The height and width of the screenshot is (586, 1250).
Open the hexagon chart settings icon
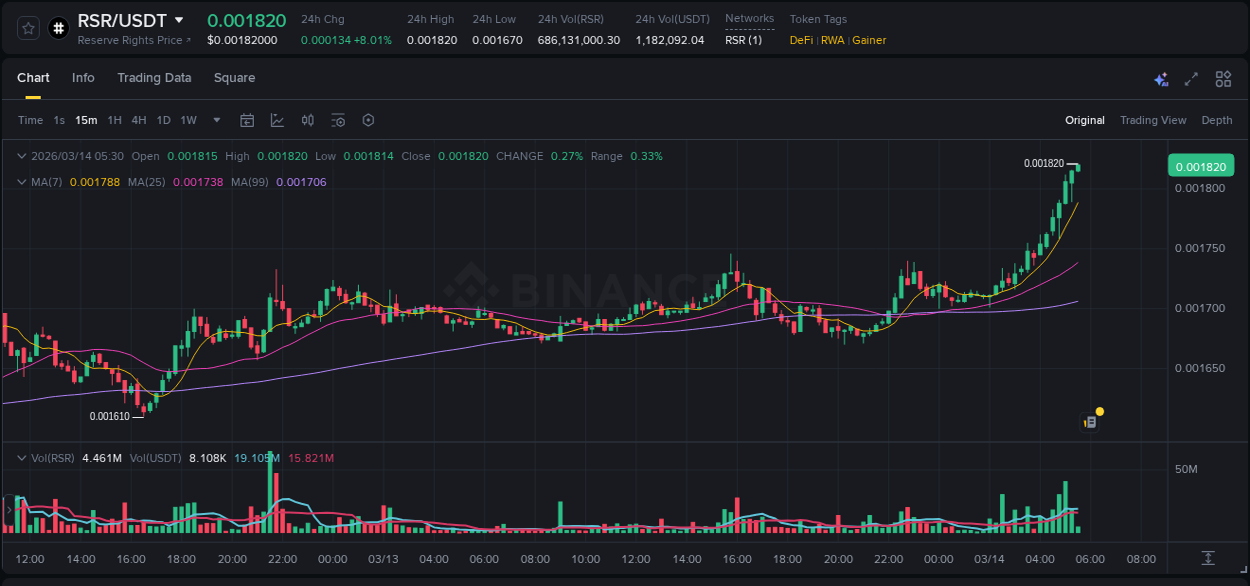(x=368, y=120)
